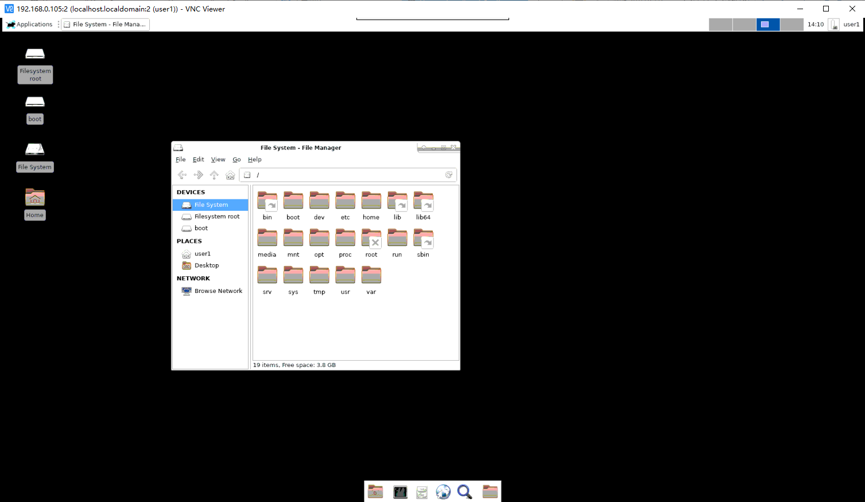The height and width of the screenshot is (502, 865).
Task: Select the var folder icon
Action: [x=371, y=275]
